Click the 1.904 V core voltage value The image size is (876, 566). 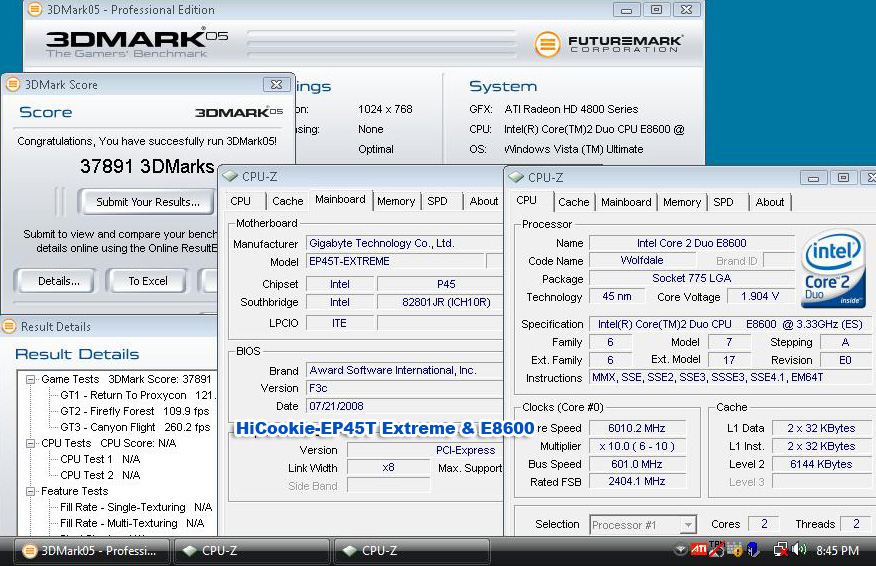click(760, 296)
